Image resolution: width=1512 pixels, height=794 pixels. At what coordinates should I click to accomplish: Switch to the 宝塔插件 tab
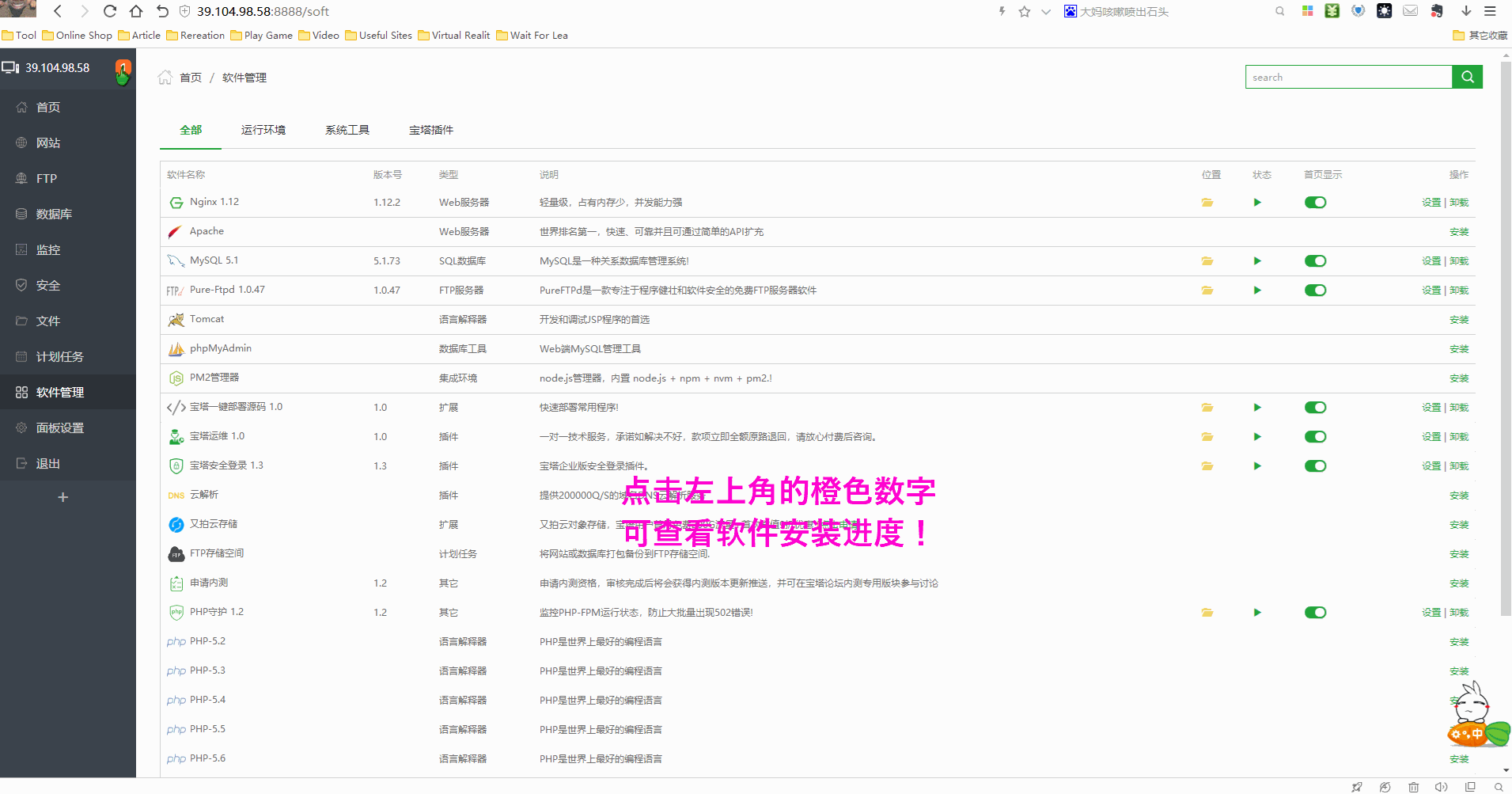pyautogui.click(x=431, y=130)
